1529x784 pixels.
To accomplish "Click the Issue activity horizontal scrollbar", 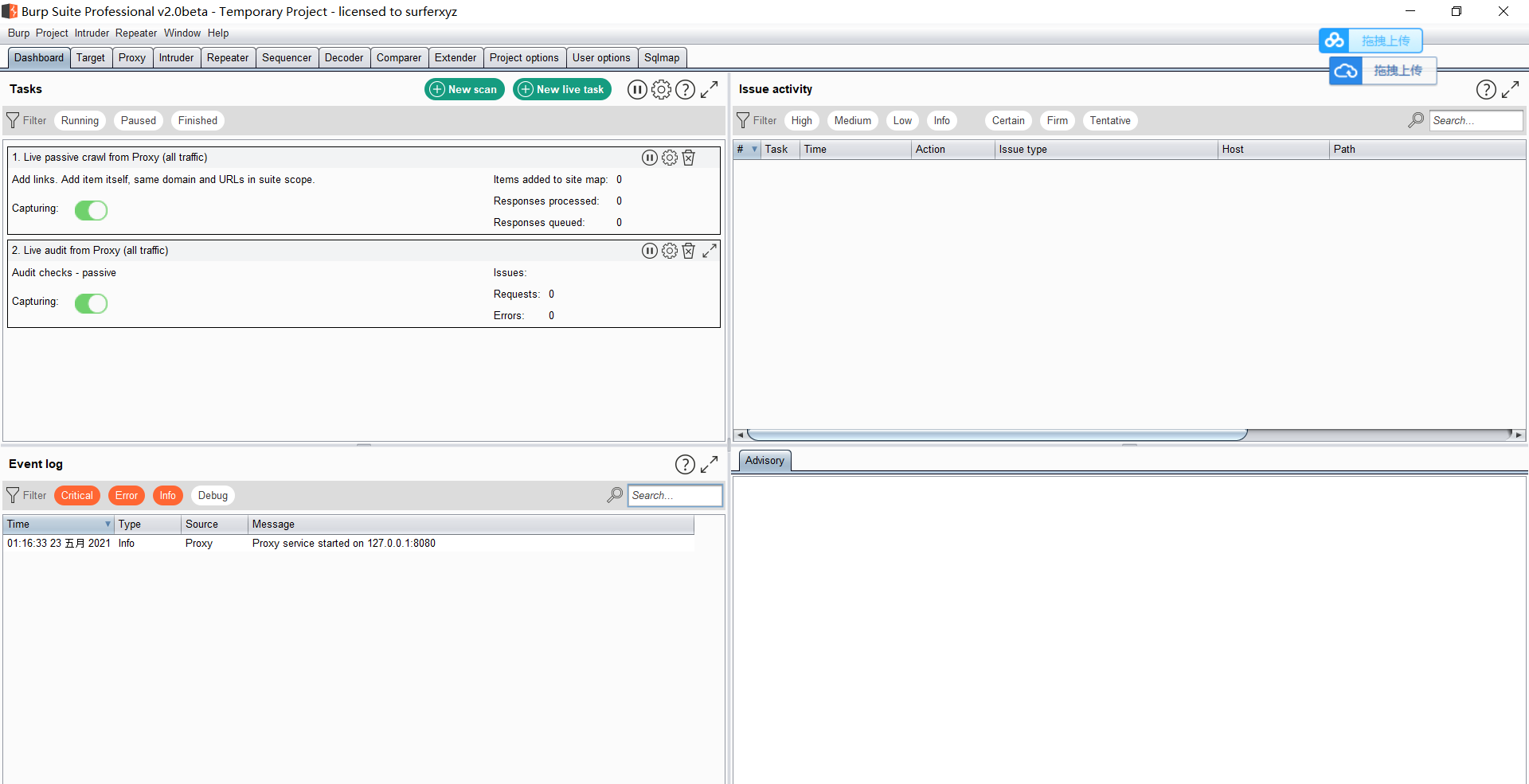I will [x=996, y=435].
